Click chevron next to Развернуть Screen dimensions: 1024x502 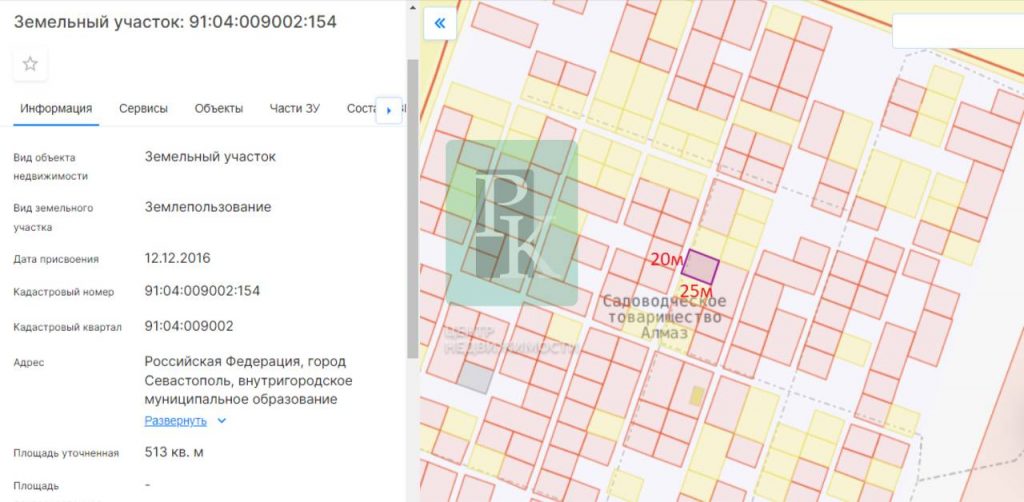tap(221, 421)
